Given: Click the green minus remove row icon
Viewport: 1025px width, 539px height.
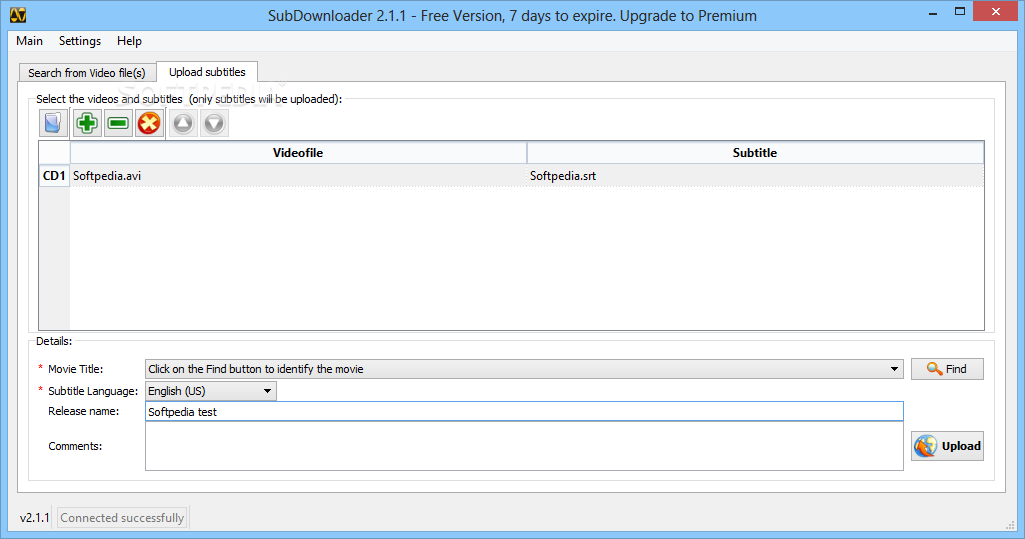Looking at the screenshot, I should point(118,123).
